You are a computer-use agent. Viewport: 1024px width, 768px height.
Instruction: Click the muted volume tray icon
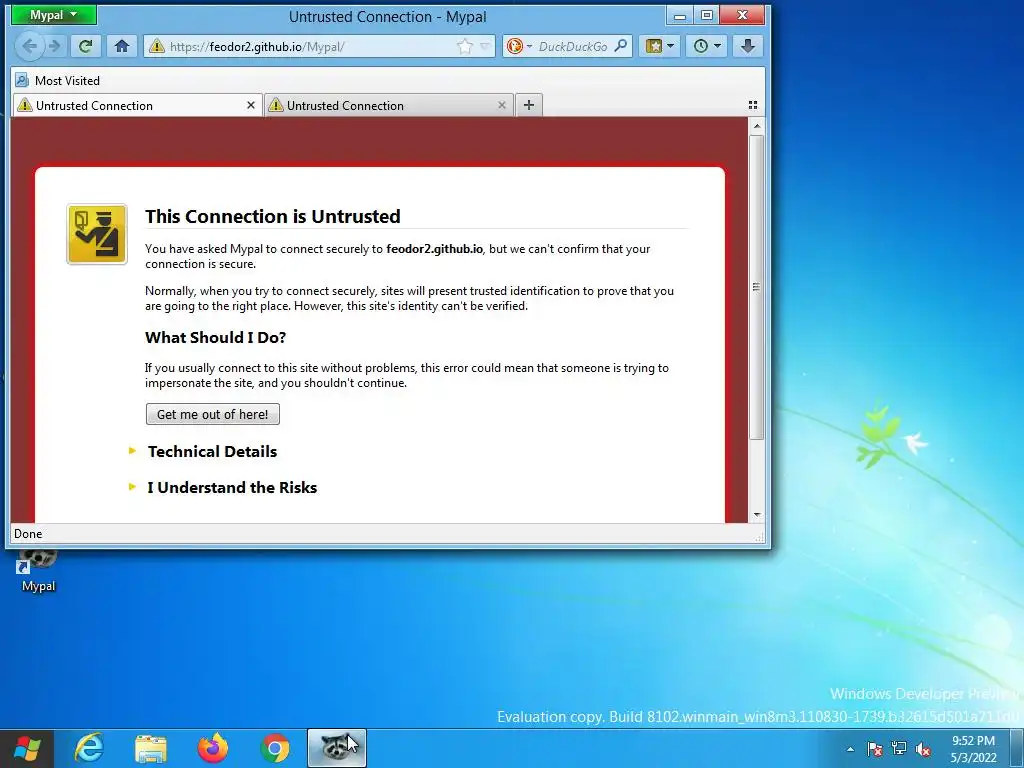pyautogui.click(x=923, y=749)
